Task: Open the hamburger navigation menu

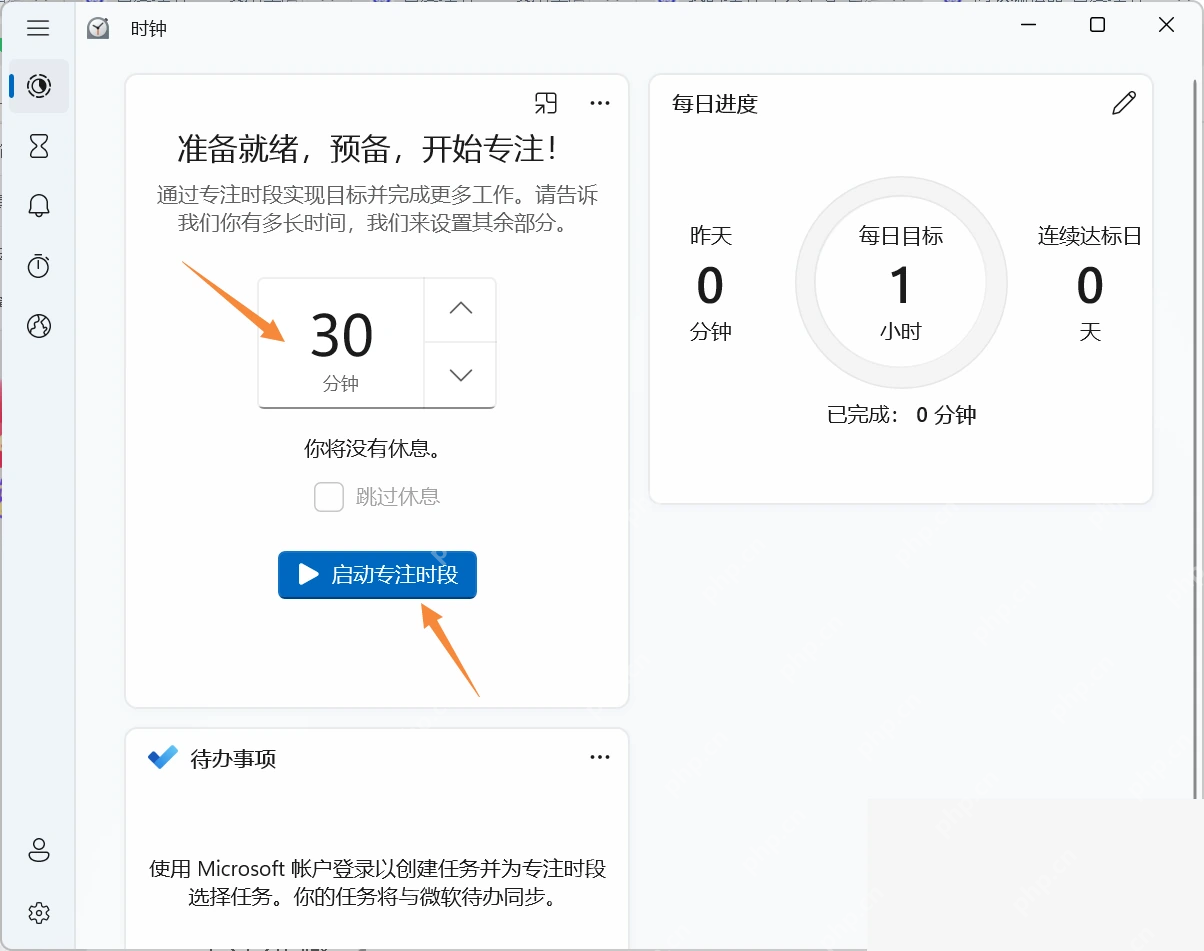Action: click(38, 28)
